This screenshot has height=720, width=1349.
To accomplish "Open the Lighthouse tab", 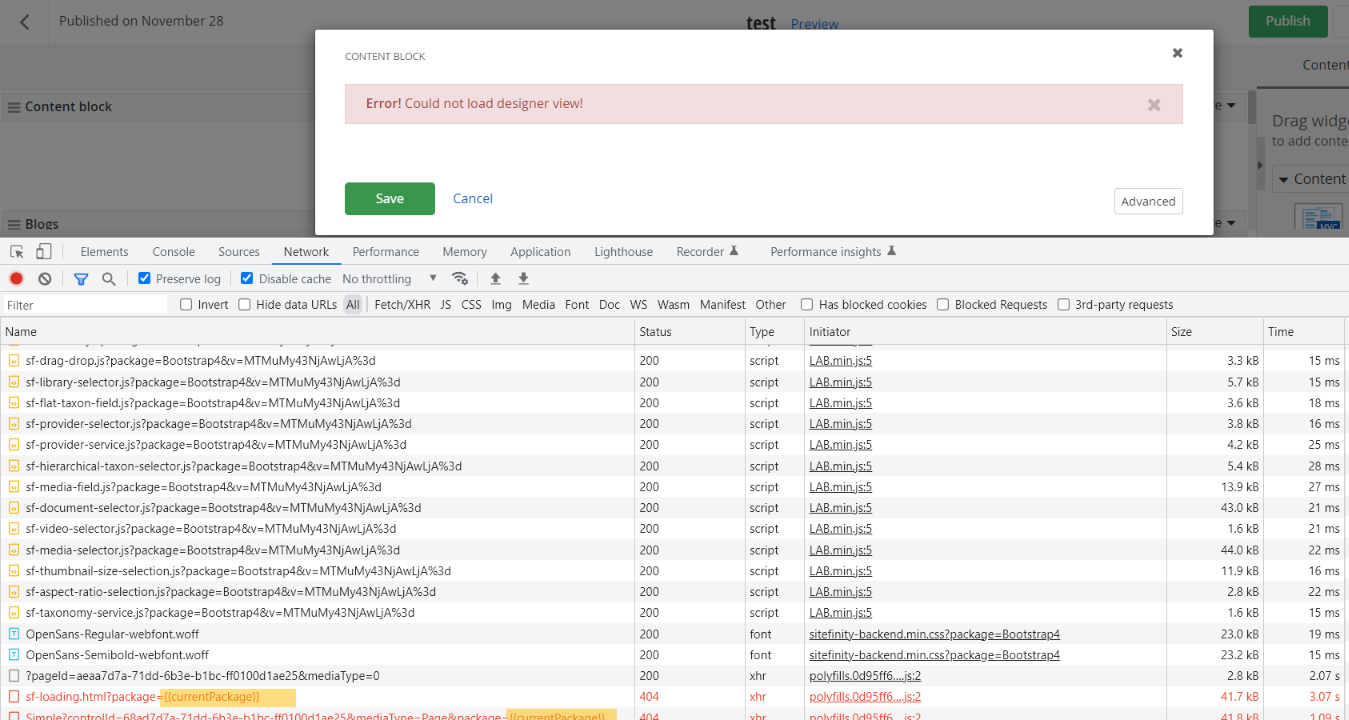I will point(624,252).
